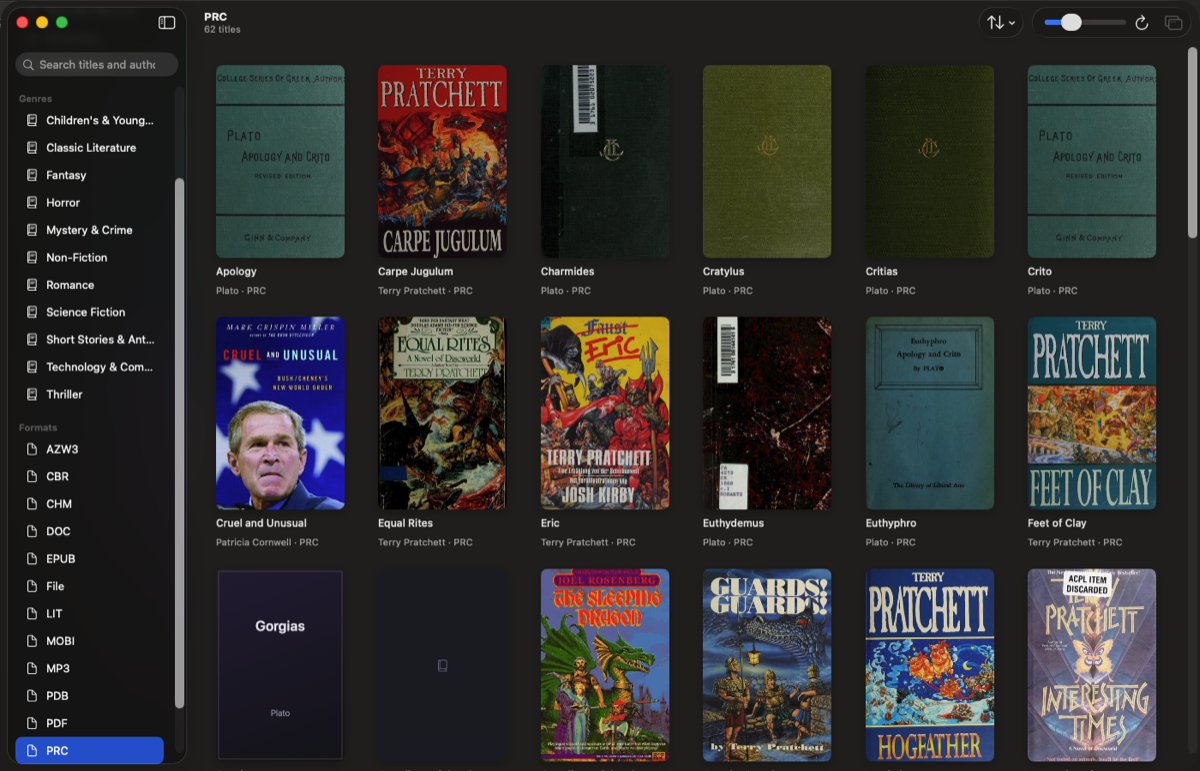The height and width of the screenshot is (771, 1200).
Task: Click the MP3 format file icon
Action: click(x=31, y=668)
